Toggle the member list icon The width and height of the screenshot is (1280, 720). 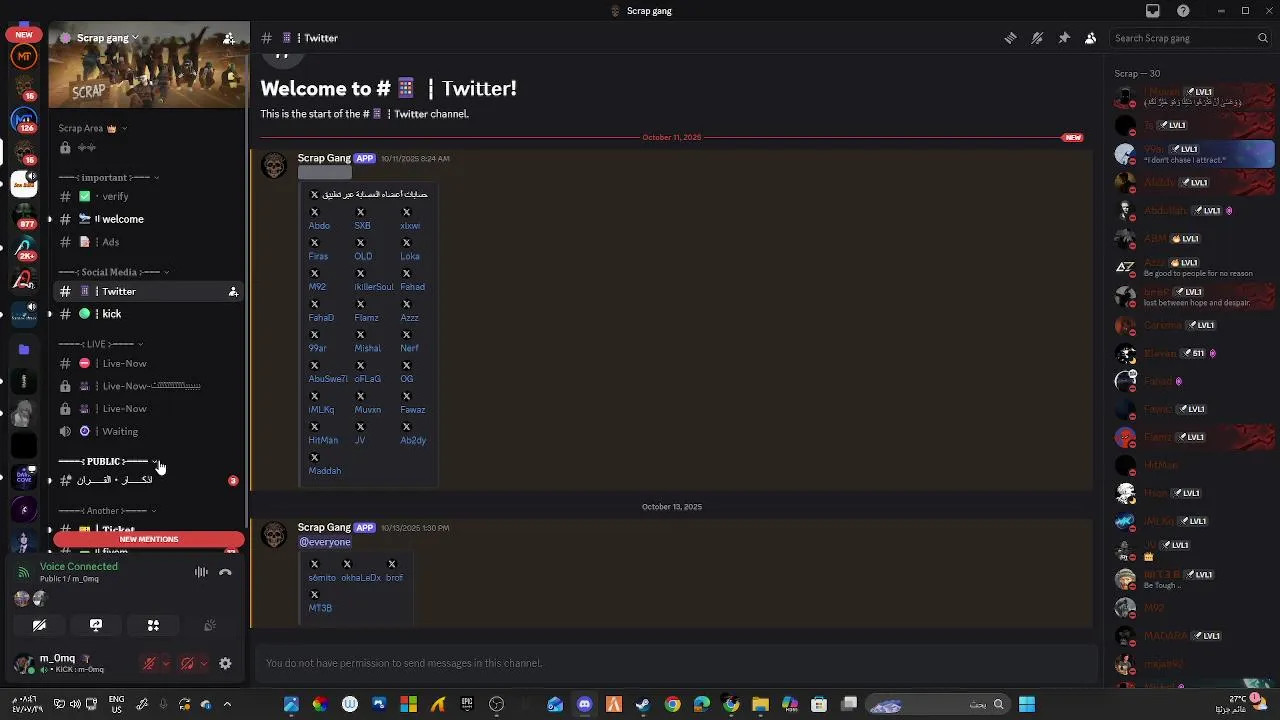click(1090, 38)
